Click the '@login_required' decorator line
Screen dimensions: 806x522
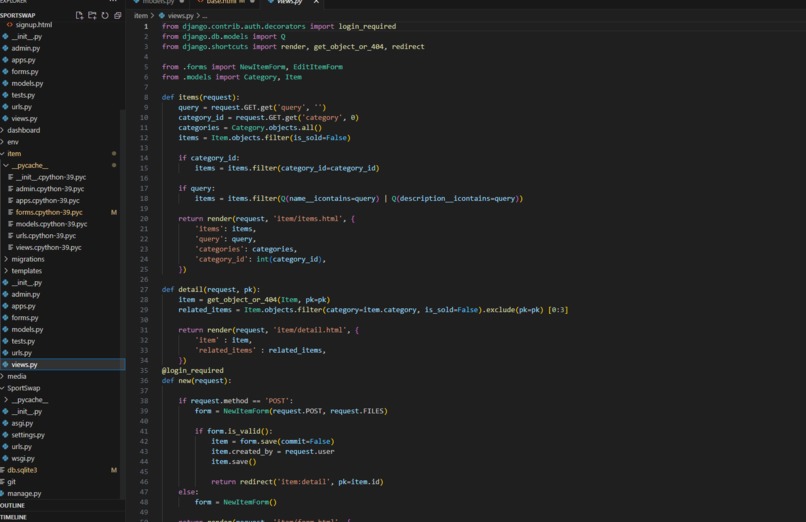(x=193, y=370)
